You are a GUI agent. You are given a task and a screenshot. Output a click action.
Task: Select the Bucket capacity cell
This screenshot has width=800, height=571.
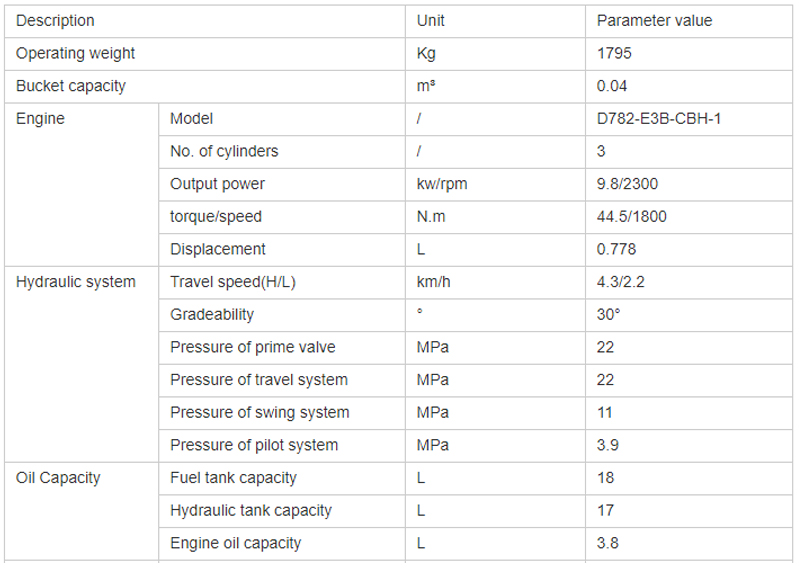tap(205, 86)
